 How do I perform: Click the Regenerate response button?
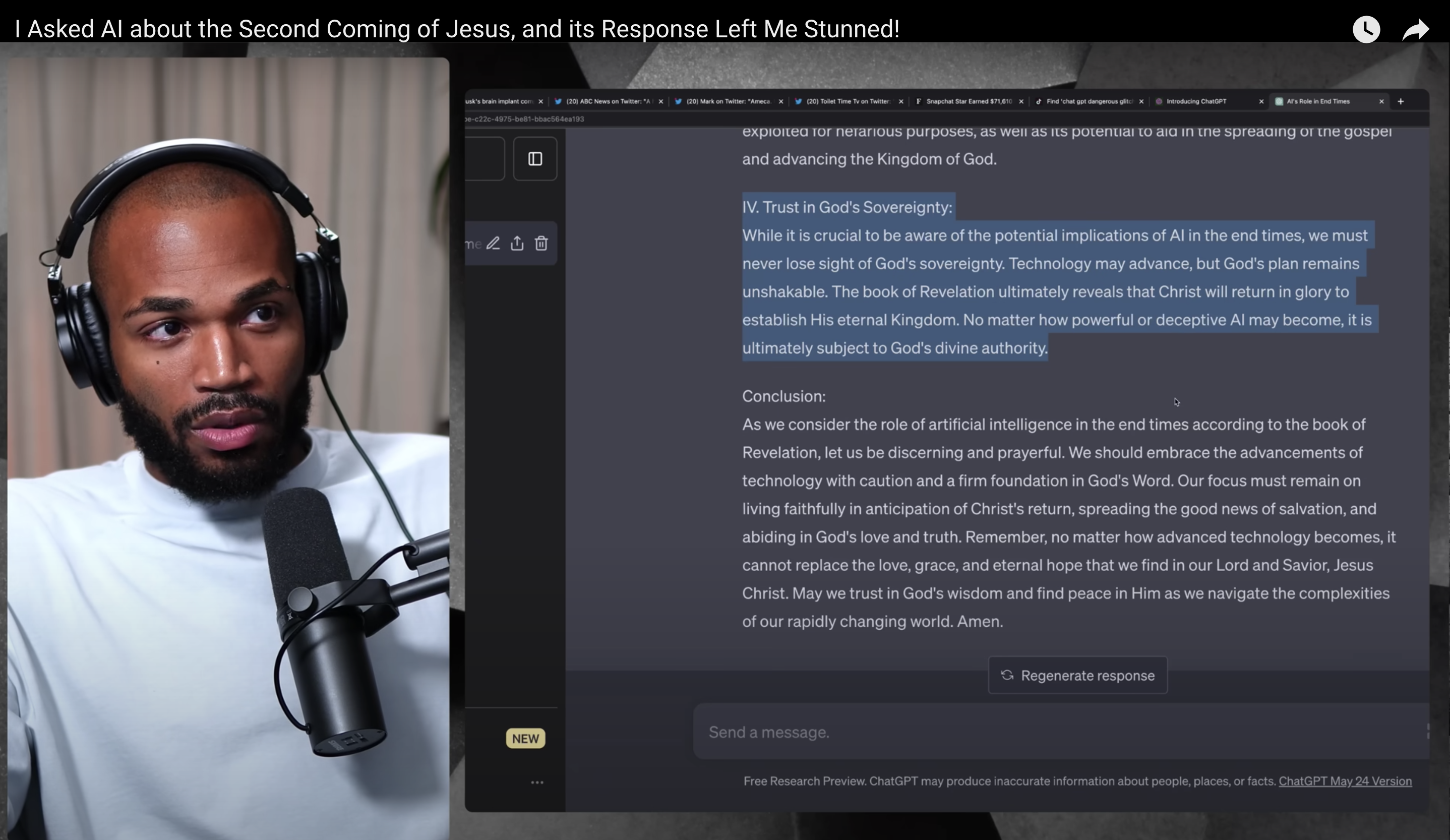point(1078,676)
